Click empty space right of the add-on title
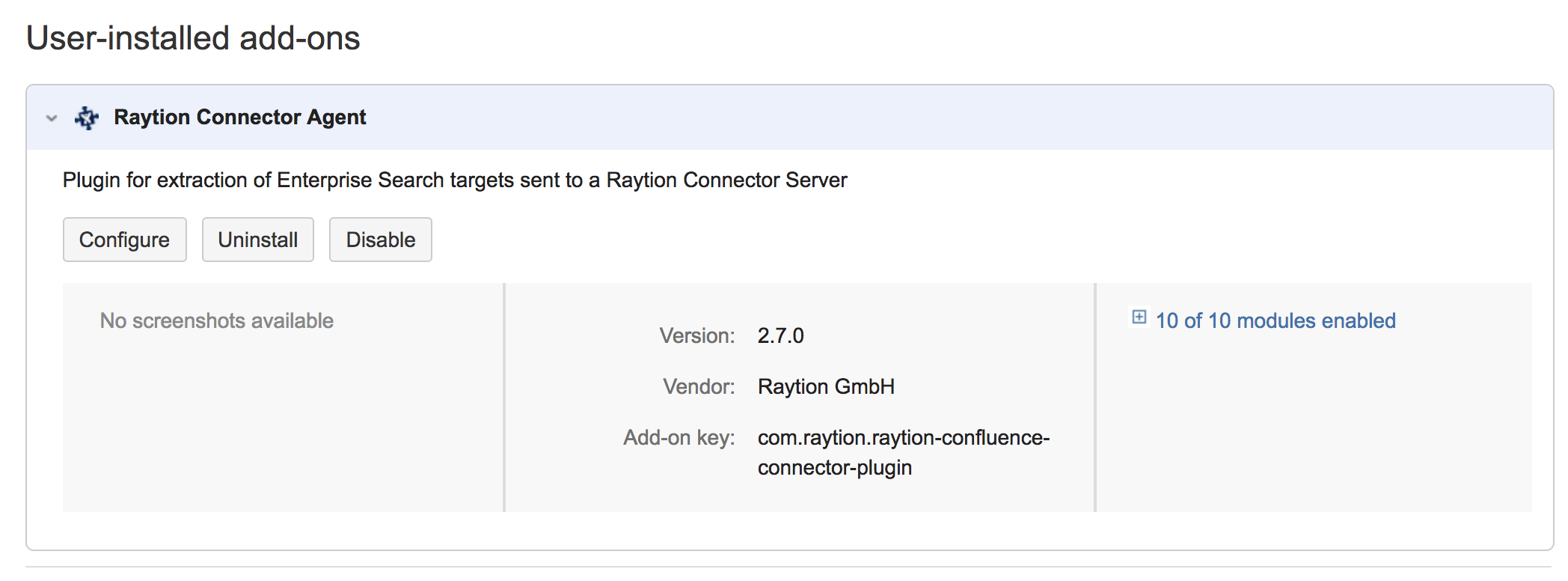This screenshot has height=581, width=1568. pos(898,118)
